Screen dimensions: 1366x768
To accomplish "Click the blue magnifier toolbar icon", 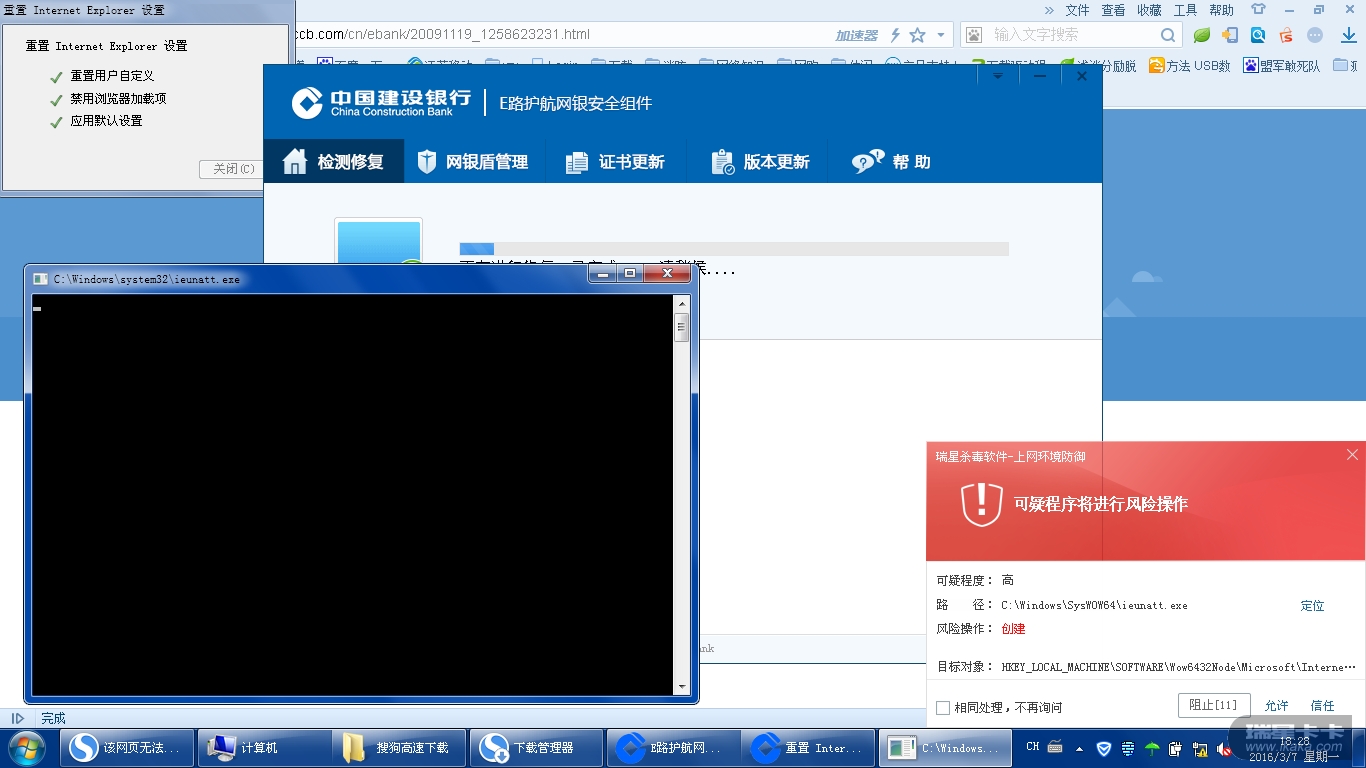I will coord(1258,35).
